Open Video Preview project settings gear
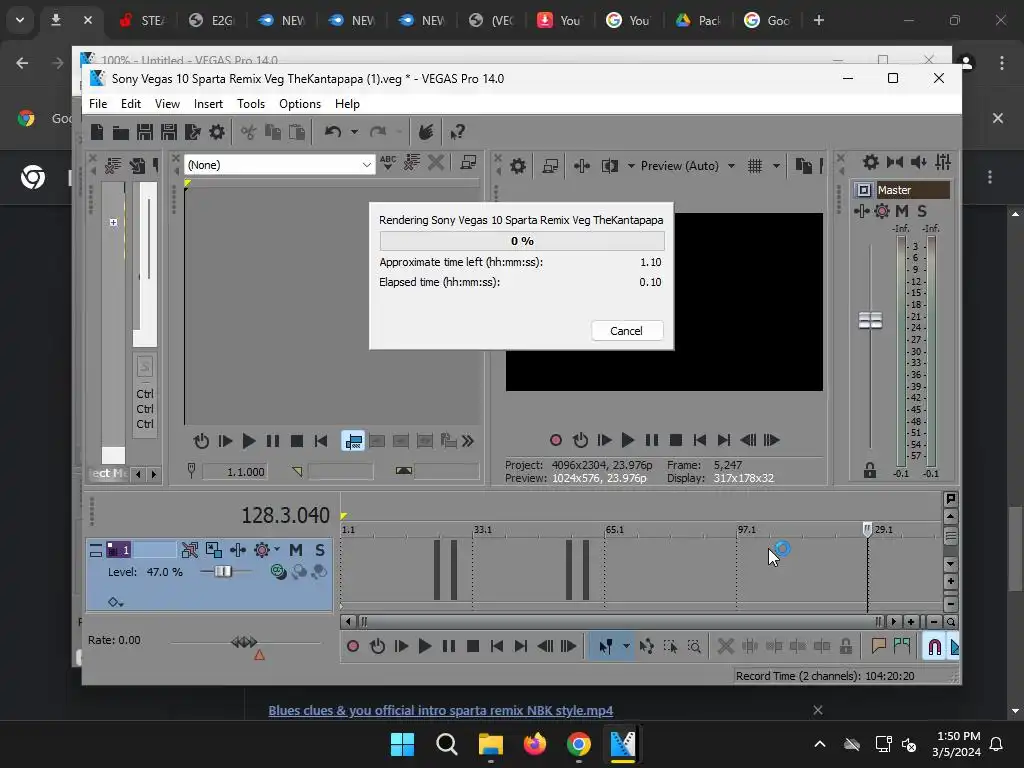The width and height of the screenshot is (1024, 768). pyautogui.click(x=518, y=166)
